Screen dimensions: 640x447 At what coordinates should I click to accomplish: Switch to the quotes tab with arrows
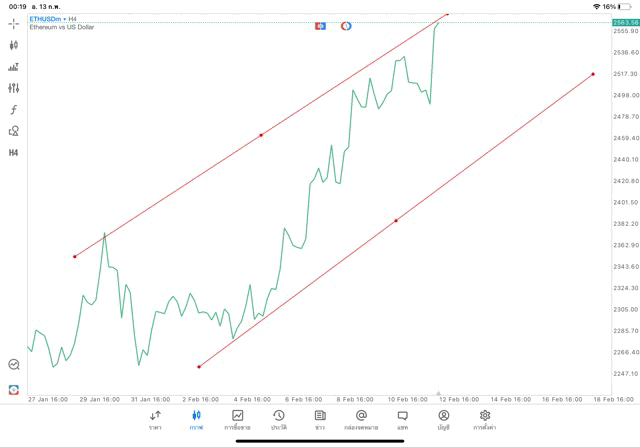pyautogui.click(x=155, y=419)
